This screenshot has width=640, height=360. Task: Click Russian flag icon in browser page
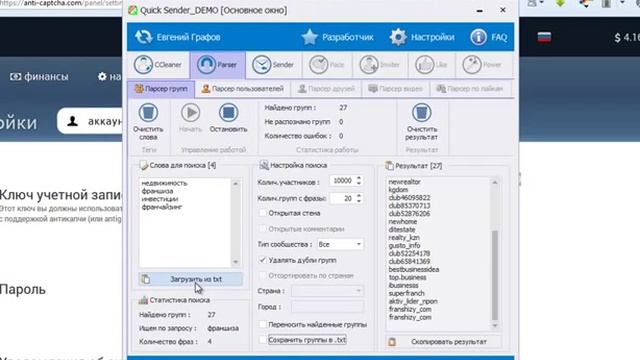click(544, 38)
